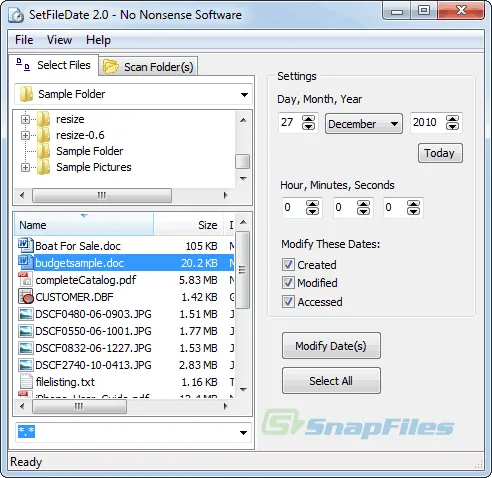Open the Help menu

pos(98,40)
